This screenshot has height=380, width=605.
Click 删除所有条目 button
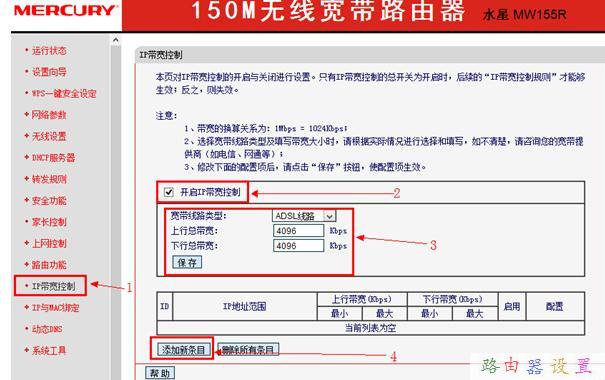tap(248, 350)
